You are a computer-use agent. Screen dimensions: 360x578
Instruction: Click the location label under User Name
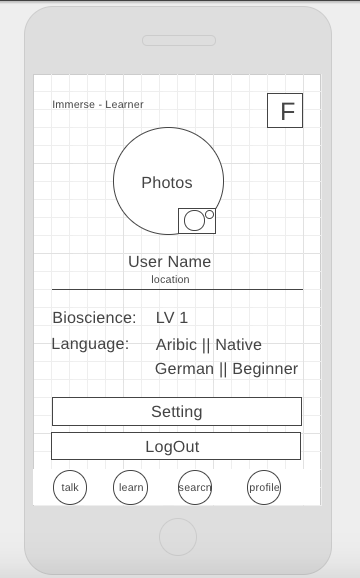click(x=170, y=279)
